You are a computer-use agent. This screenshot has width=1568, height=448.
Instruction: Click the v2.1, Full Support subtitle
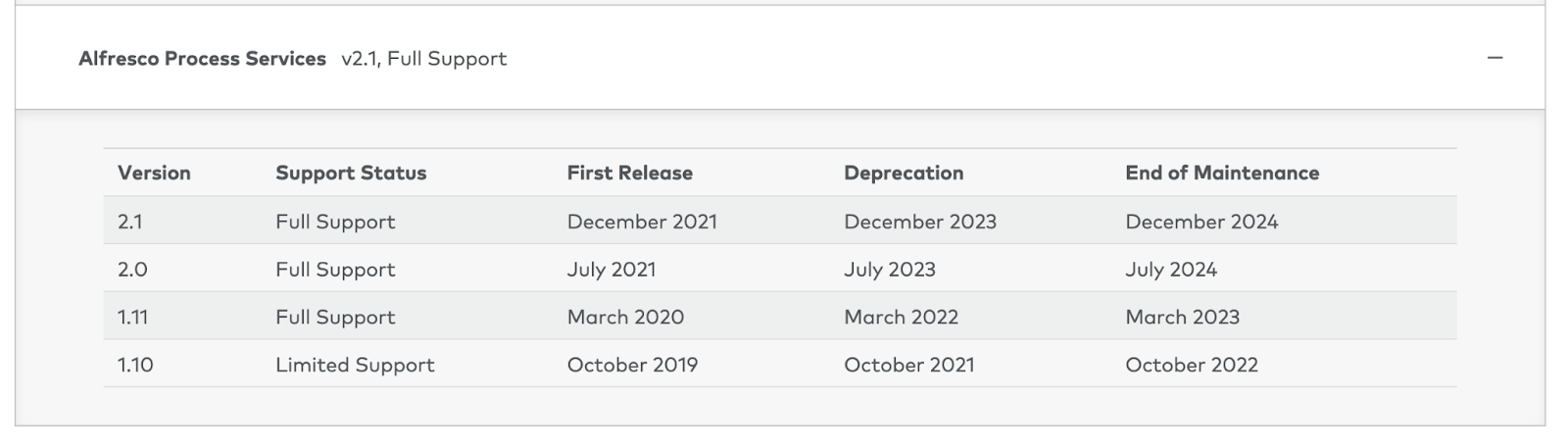(423, 59)
